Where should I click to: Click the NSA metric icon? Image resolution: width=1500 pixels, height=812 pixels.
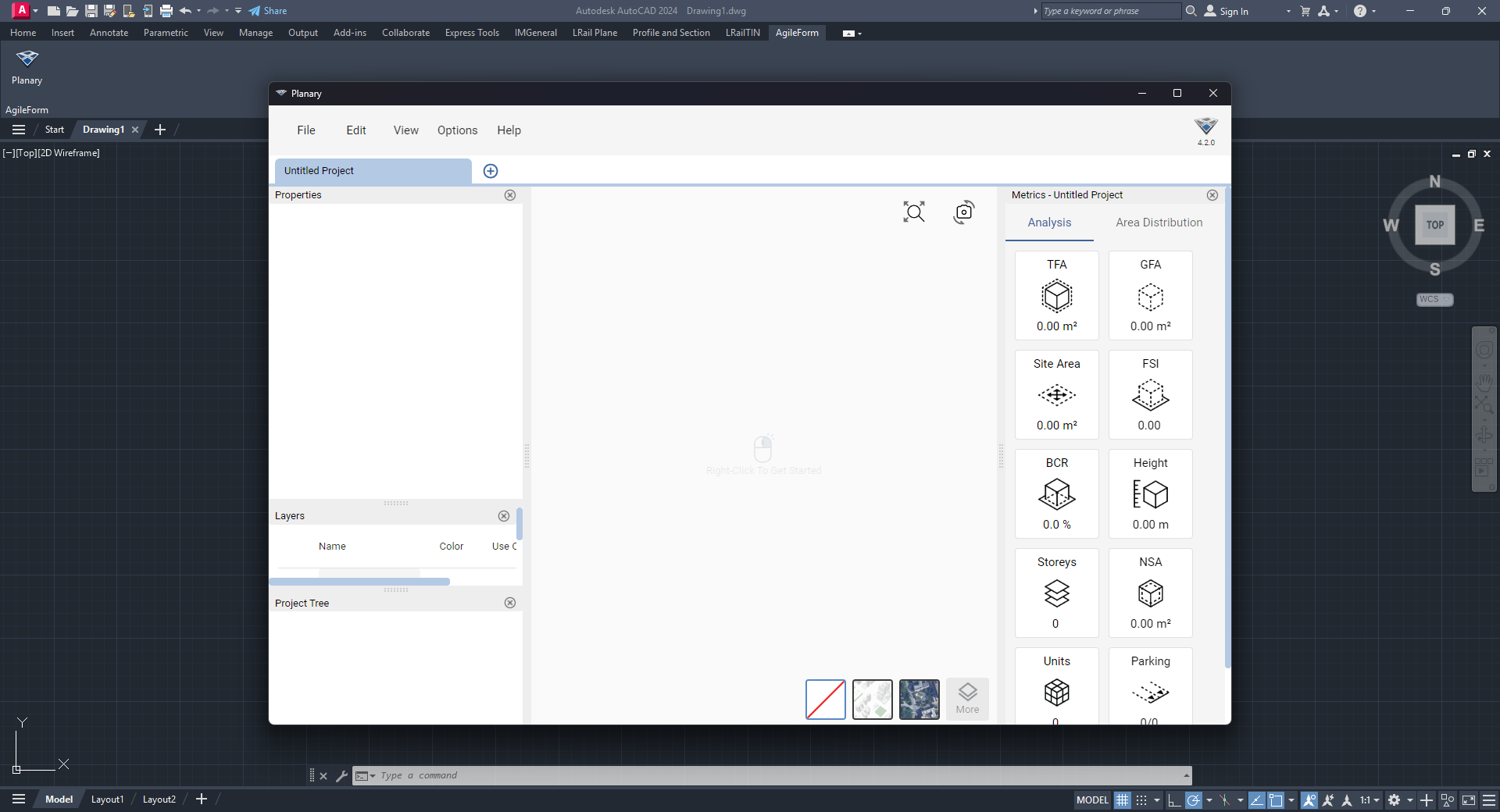coord(1151,593)
